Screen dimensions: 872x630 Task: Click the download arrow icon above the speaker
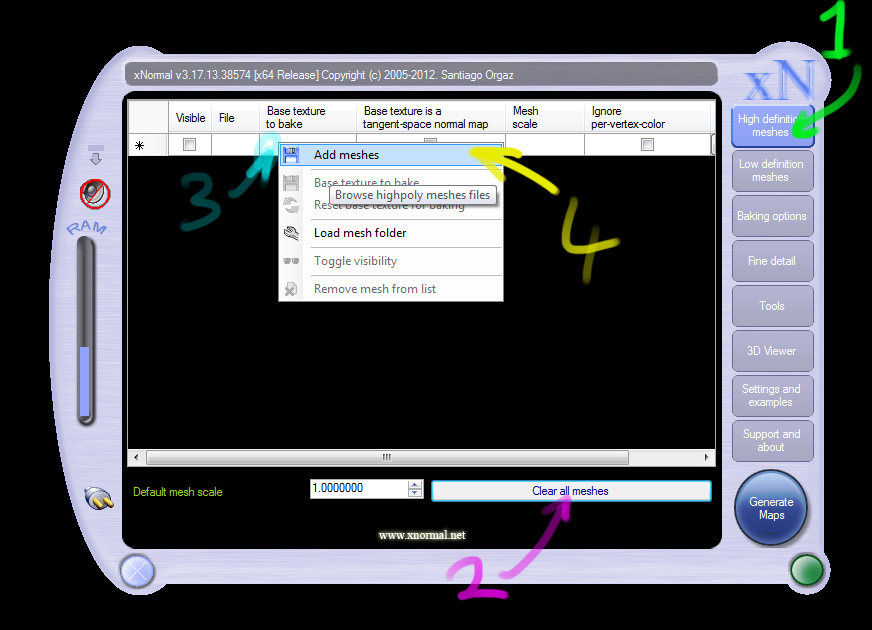(x=96, y=155)
